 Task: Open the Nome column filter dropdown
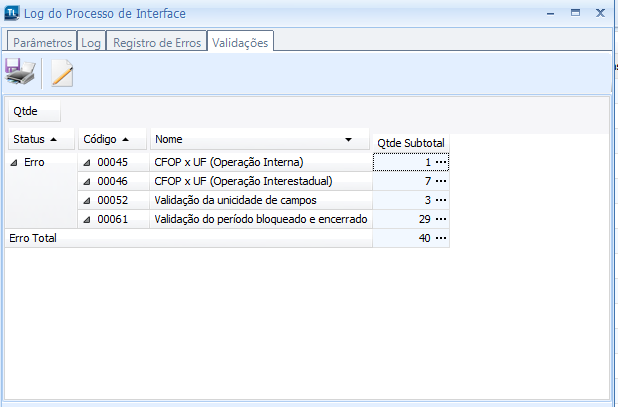tap(349, 139)
